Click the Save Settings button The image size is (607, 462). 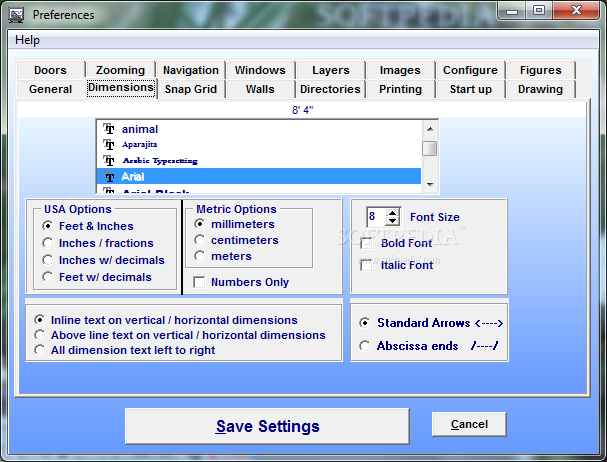click(267, 426)
